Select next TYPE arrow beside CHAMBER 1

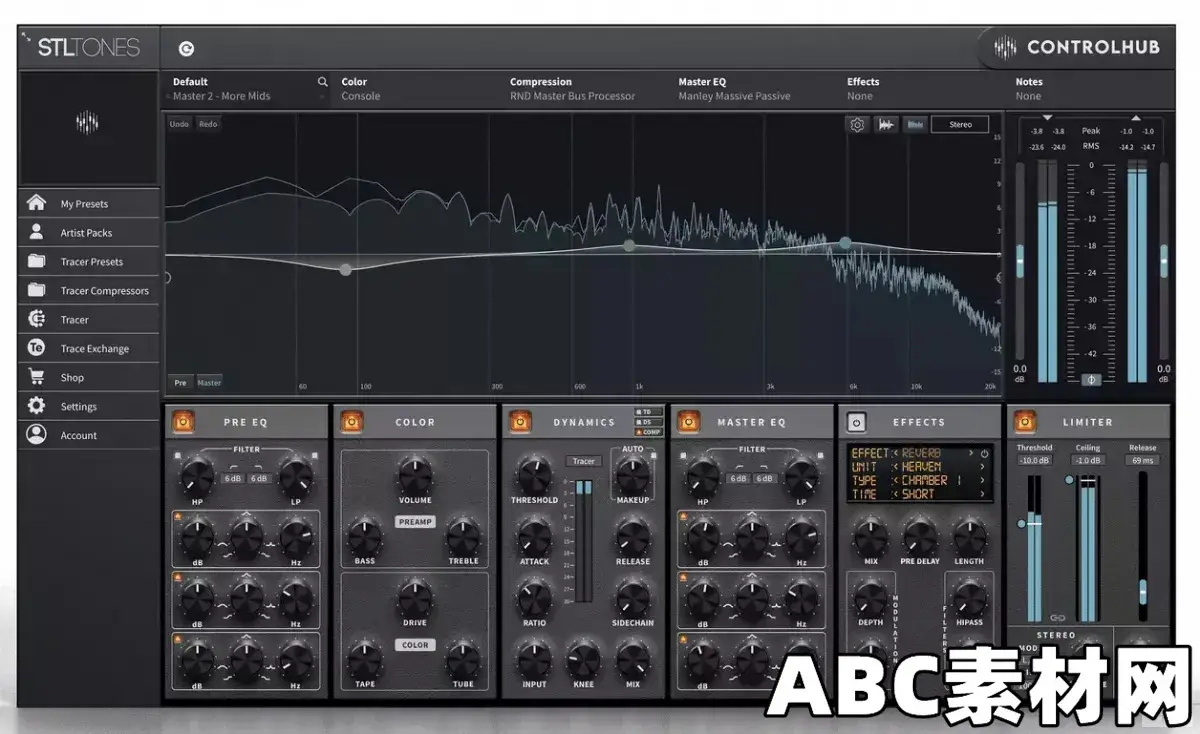[x=982, y=480]
